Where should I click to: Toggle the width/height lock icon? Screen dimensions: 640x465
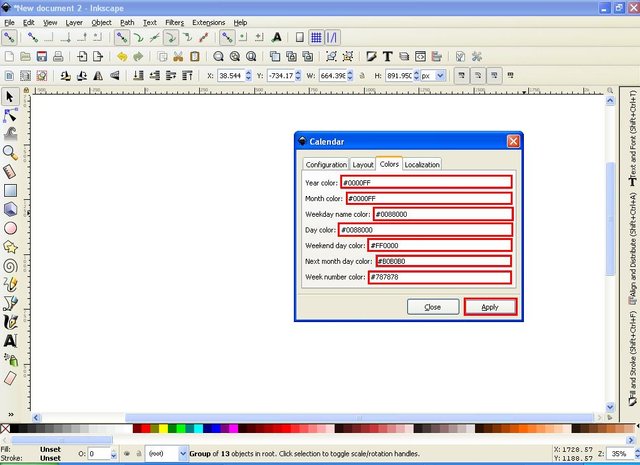coord(362,76)
